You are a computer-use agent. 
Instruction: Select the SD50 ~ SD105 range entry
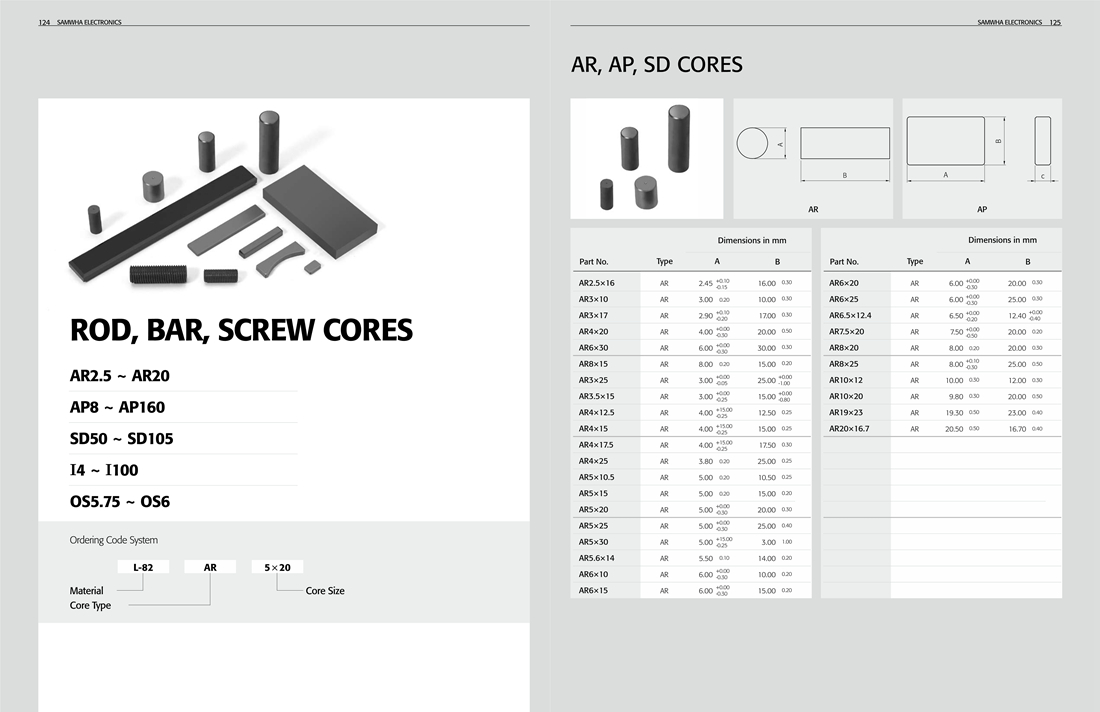point(122,439)
